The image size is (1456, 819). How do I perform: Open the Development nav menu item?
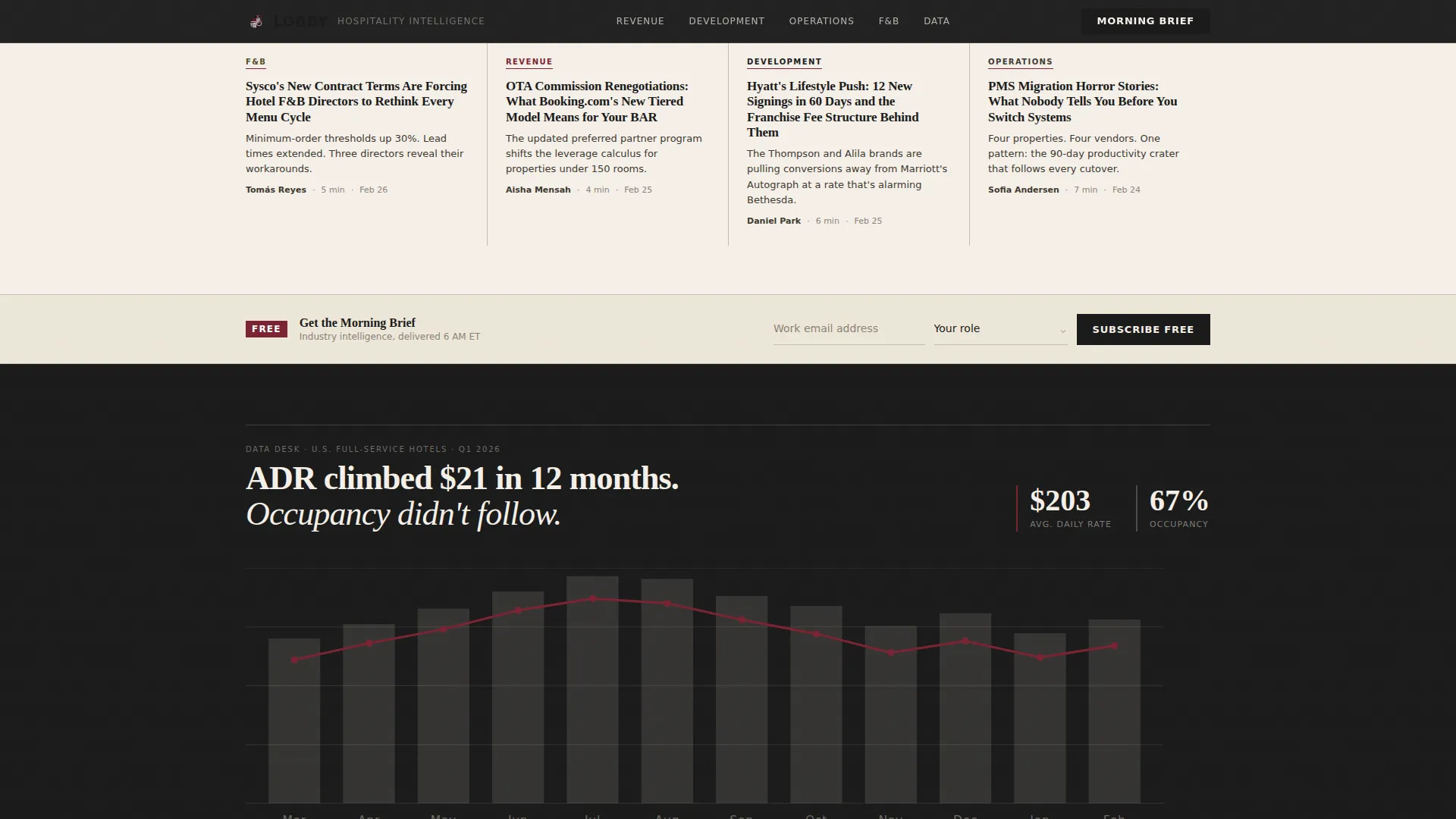[726, 21]
